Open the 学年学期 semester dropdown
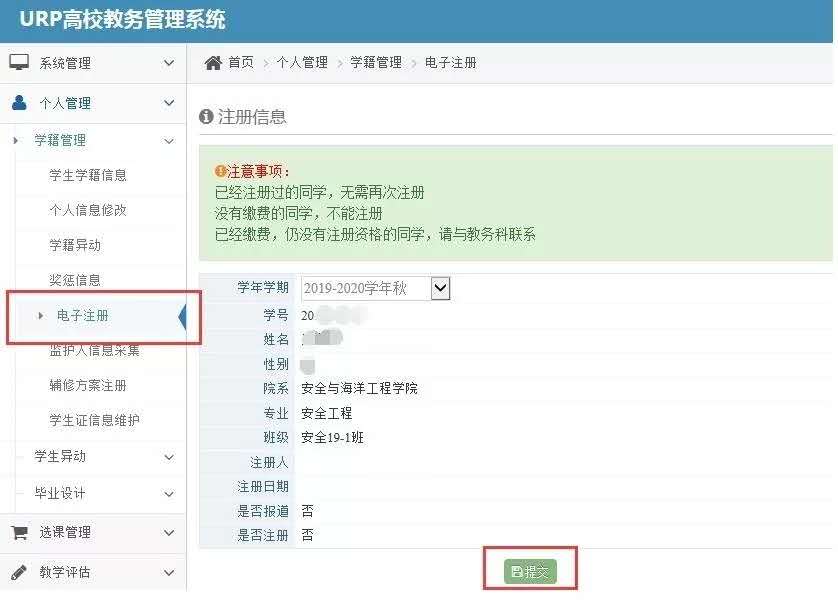This screenshot has width=838, height=600. tap(440, 289)
